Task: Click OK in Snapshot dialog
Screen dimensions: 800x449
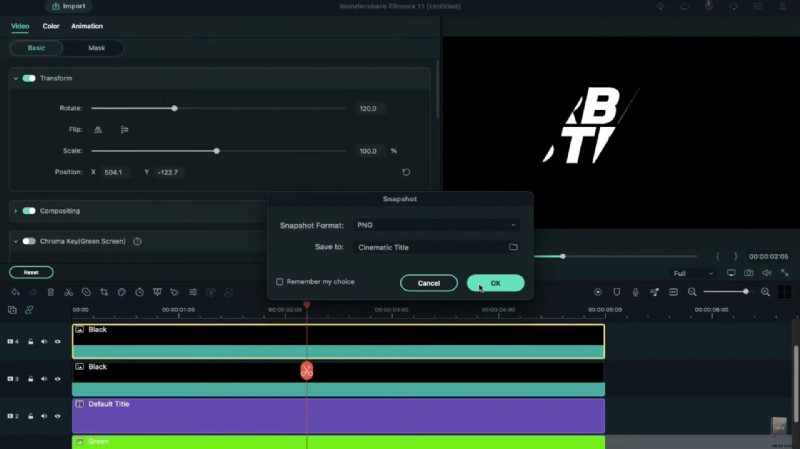Action: pos(495,283)
